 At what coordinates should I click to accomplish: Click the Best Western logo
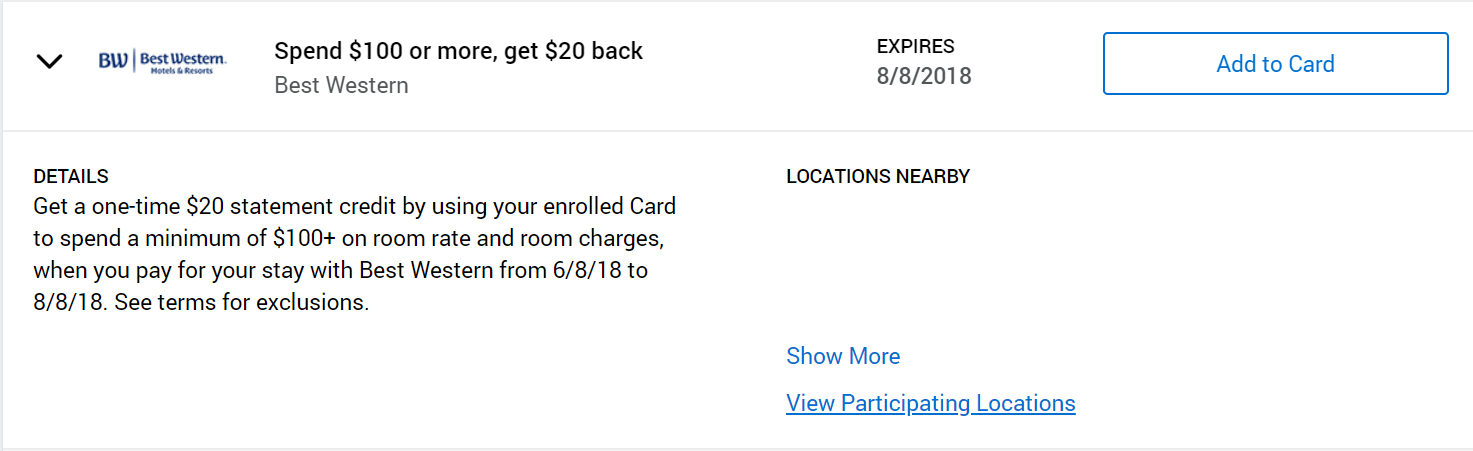[x=163, y=62]
